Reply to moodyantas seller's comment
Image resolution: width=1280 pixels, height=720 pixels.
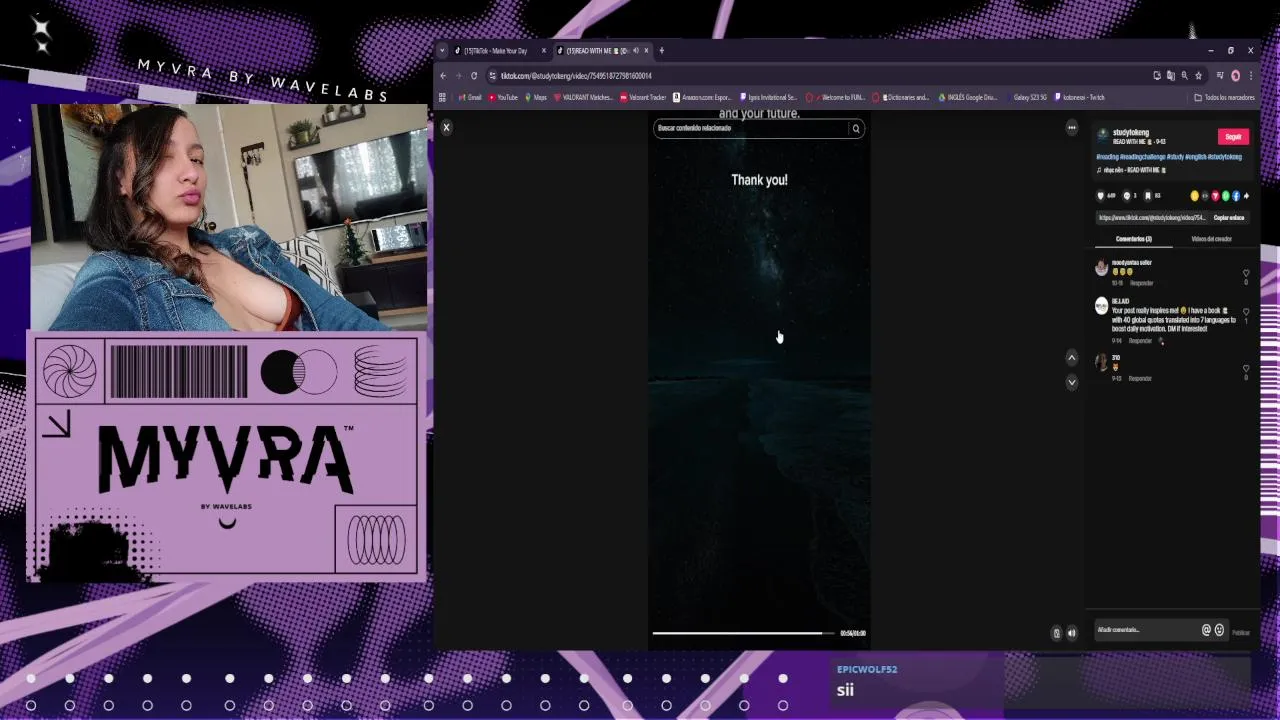(x=1141, y=283)
